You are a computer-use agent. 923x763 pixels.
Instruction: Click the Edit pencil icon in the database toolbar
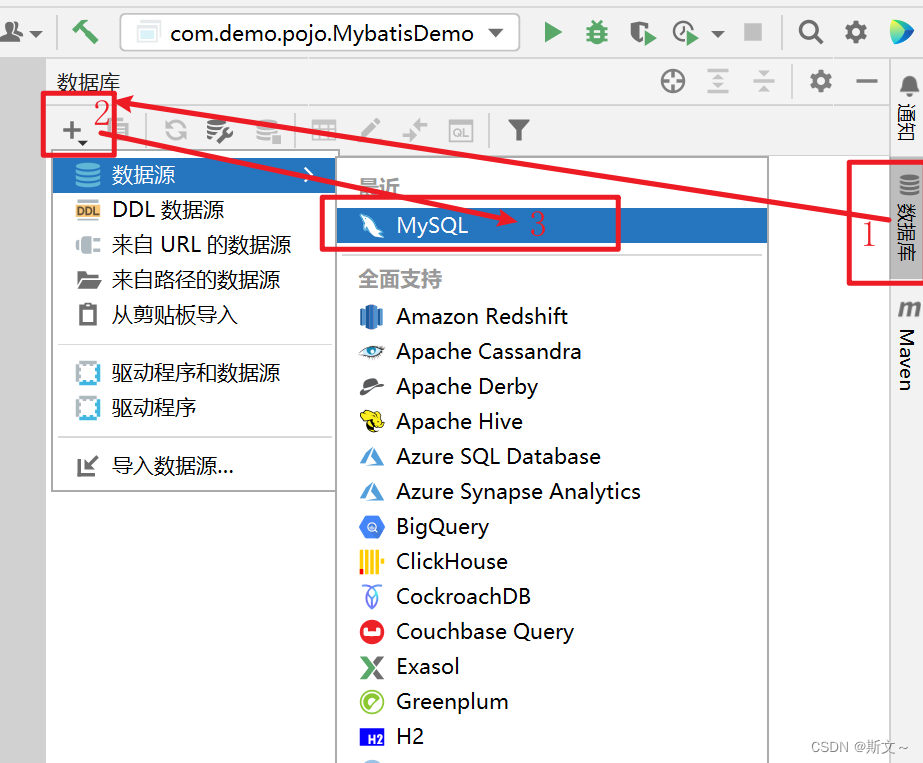tap(370, 129)
